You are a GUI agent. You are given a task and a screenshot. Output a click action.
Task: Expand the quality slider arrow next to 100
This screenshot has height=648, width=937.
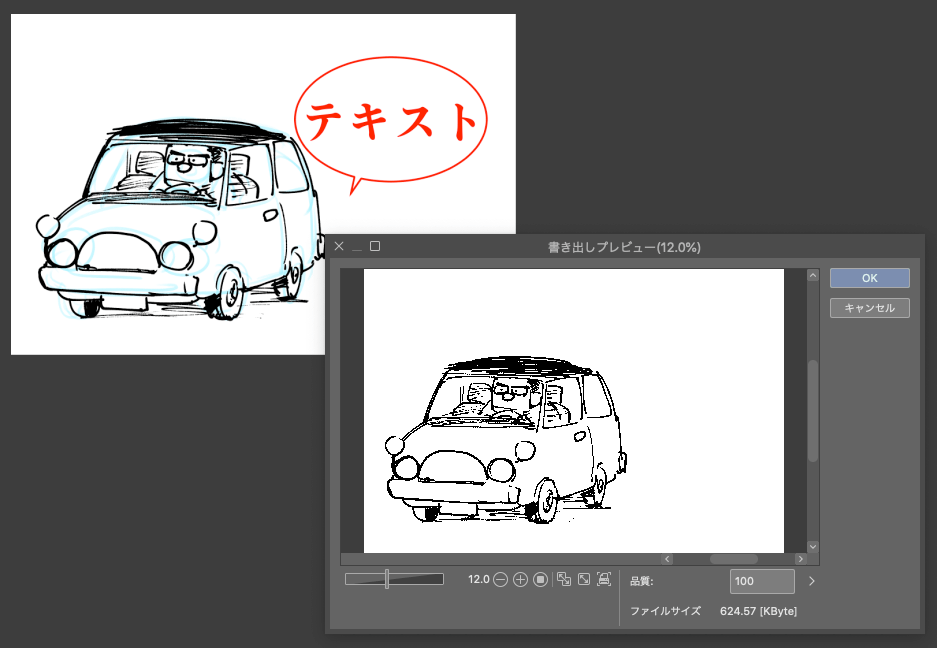(x=811, y=581)
